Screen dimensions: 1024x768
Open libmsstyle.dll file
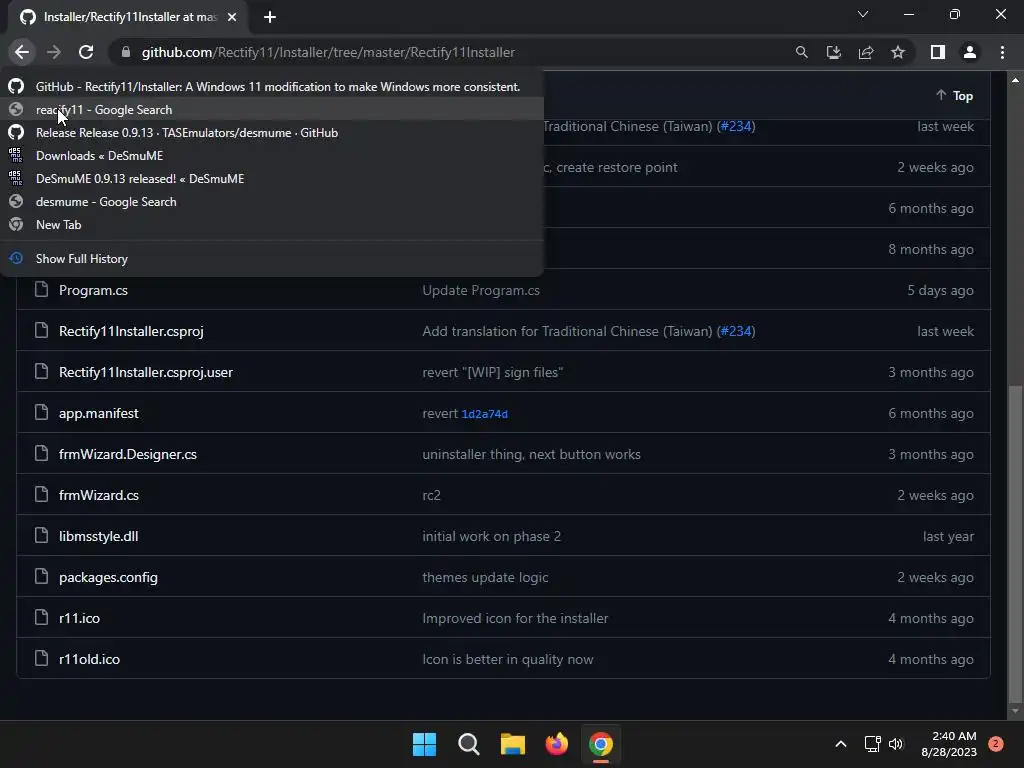point(99,536)
